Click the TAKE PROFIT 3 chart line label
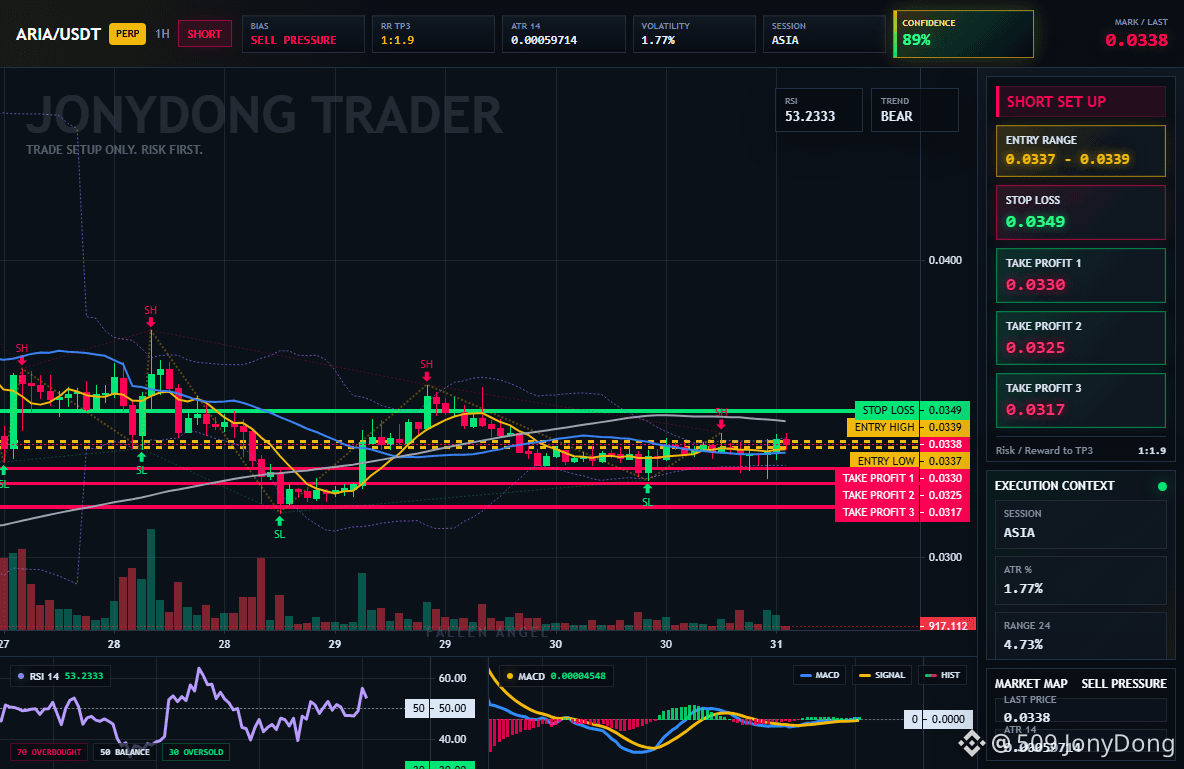This screenshot has width=1184, height=769. (877, 512)
